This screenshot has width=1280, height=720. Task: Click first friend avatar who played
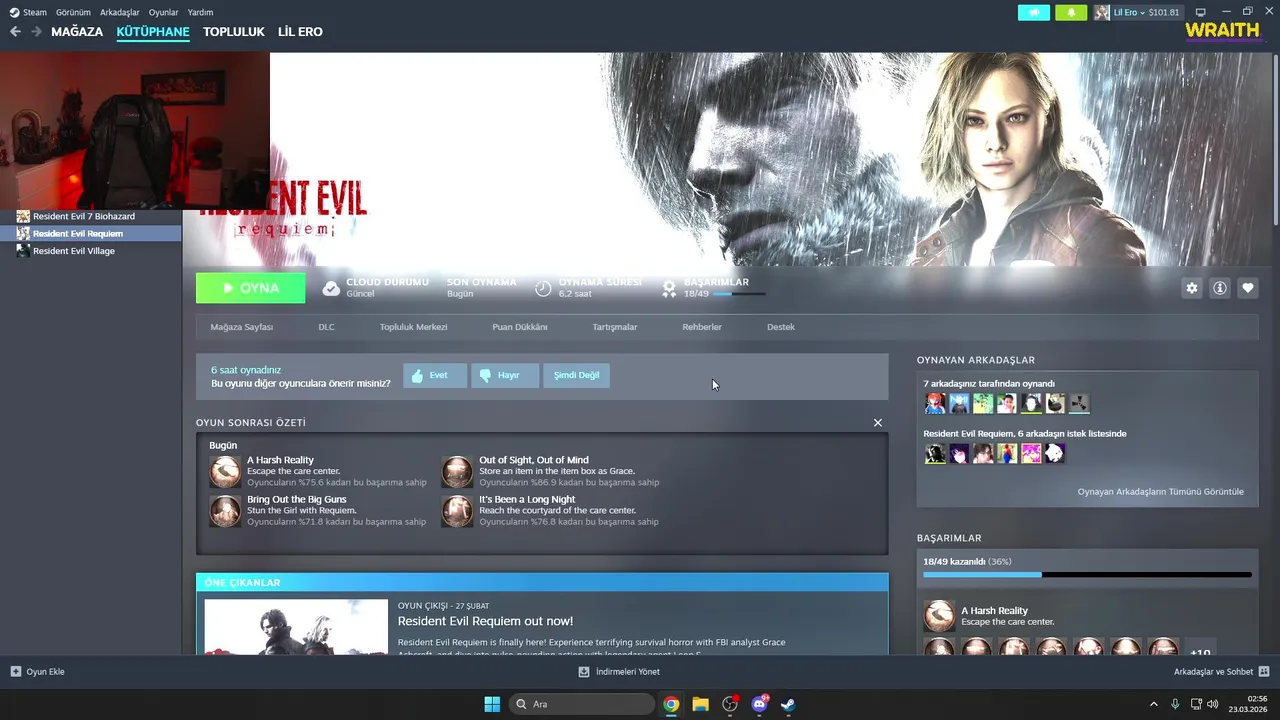click(x=935, y=403)
